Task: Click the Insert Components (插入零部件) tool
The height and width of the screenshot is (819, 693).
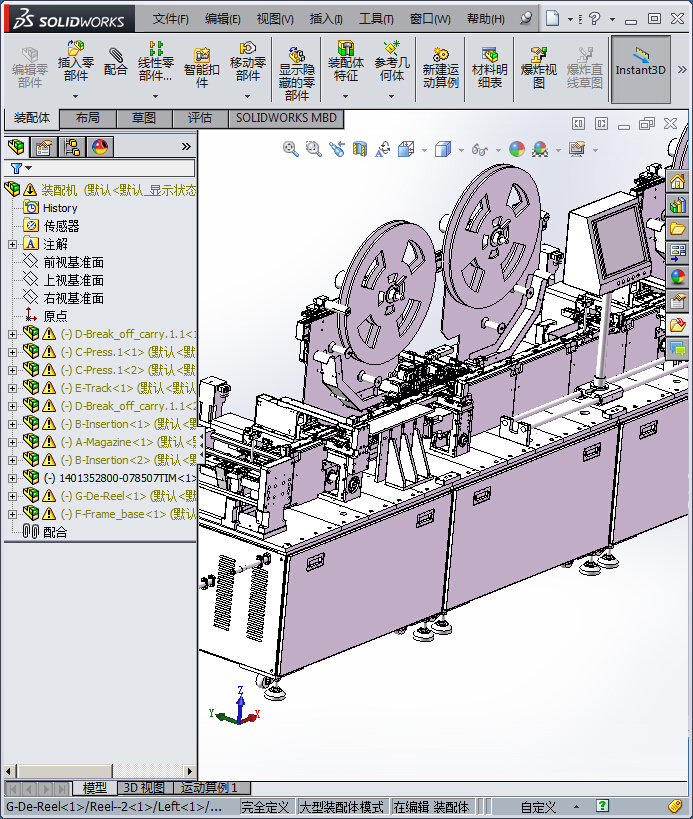Action: (x=76, y=61)
